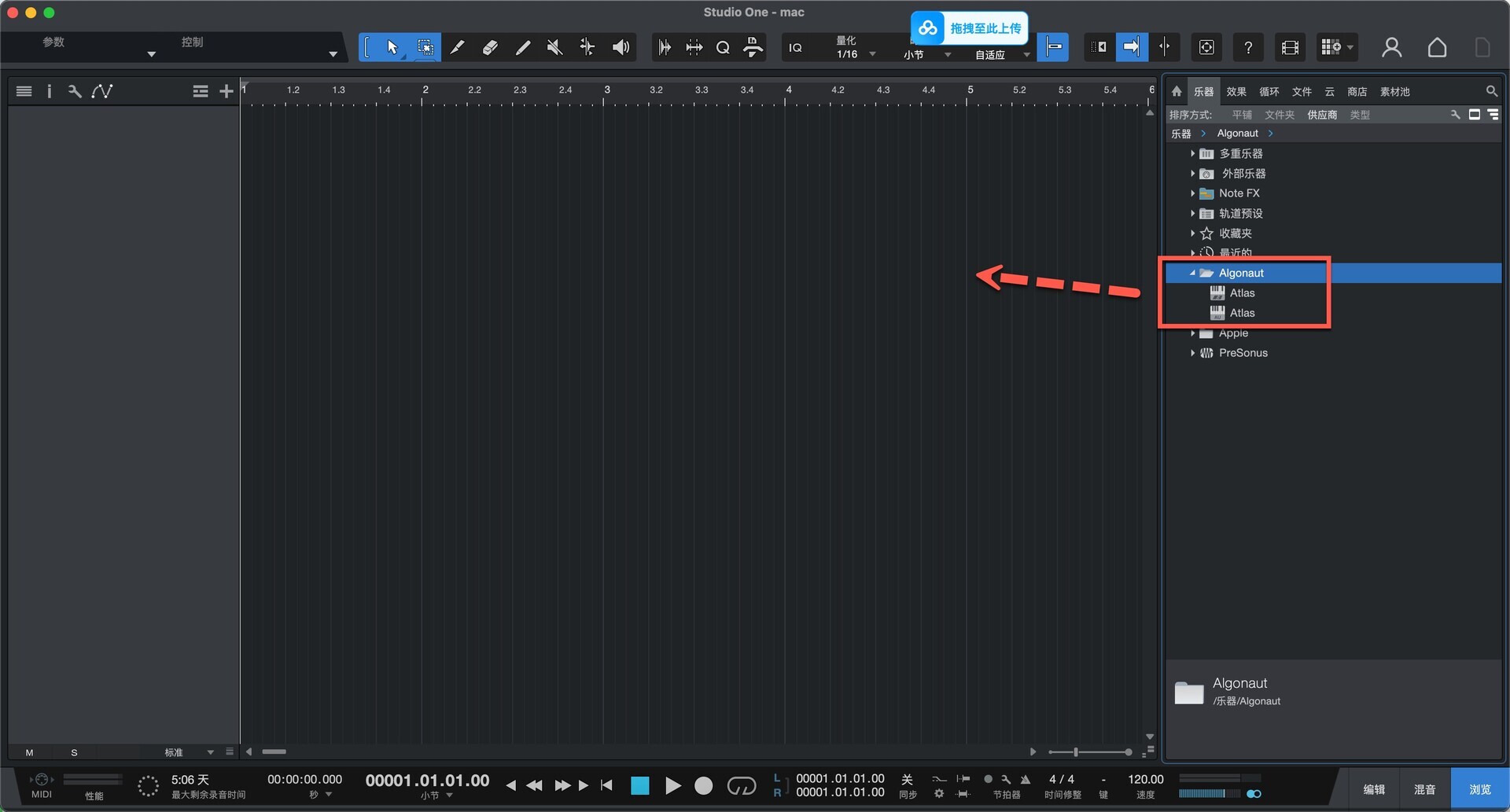Pick the Listen speaker tool

pyautogui.click(x=621, y=47)
